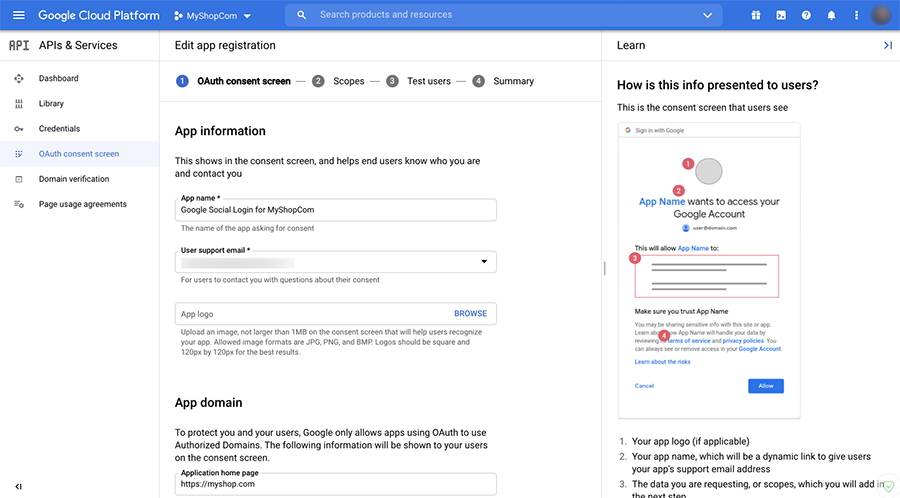Click the Application home page field
900x498 pixels.
pyautogui.click(x=336, y=484)
